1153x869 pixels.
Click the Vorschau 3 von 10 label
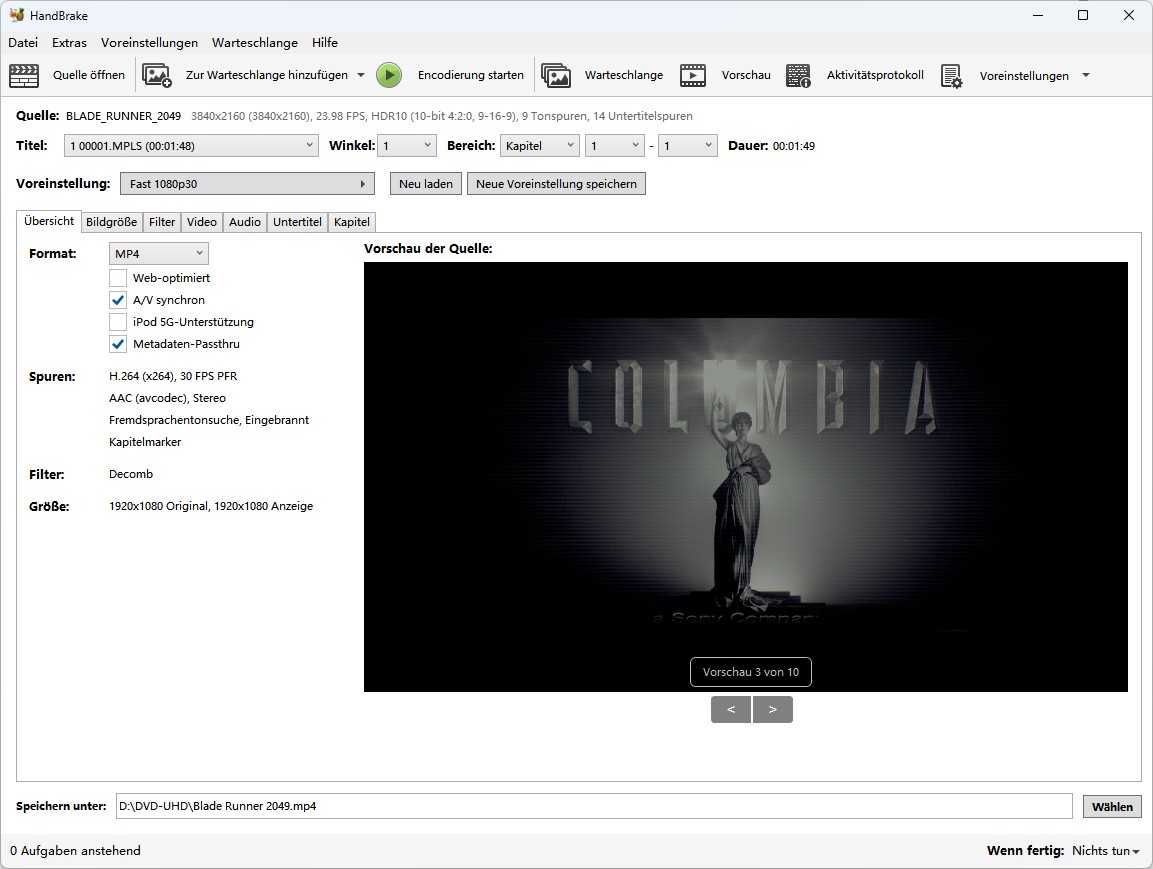[x=751, y=672]
